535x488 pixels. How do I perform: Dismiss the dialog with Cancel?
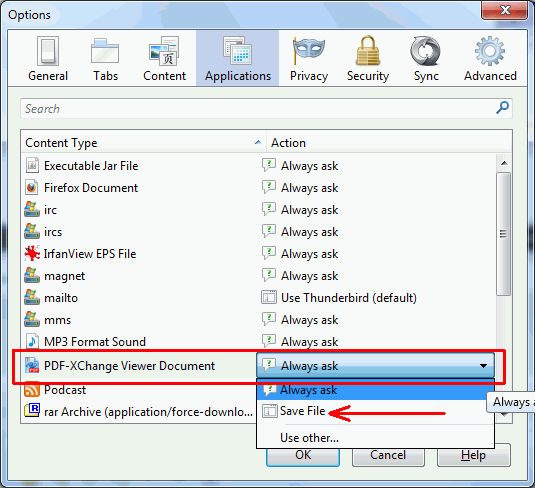(388, 455)
